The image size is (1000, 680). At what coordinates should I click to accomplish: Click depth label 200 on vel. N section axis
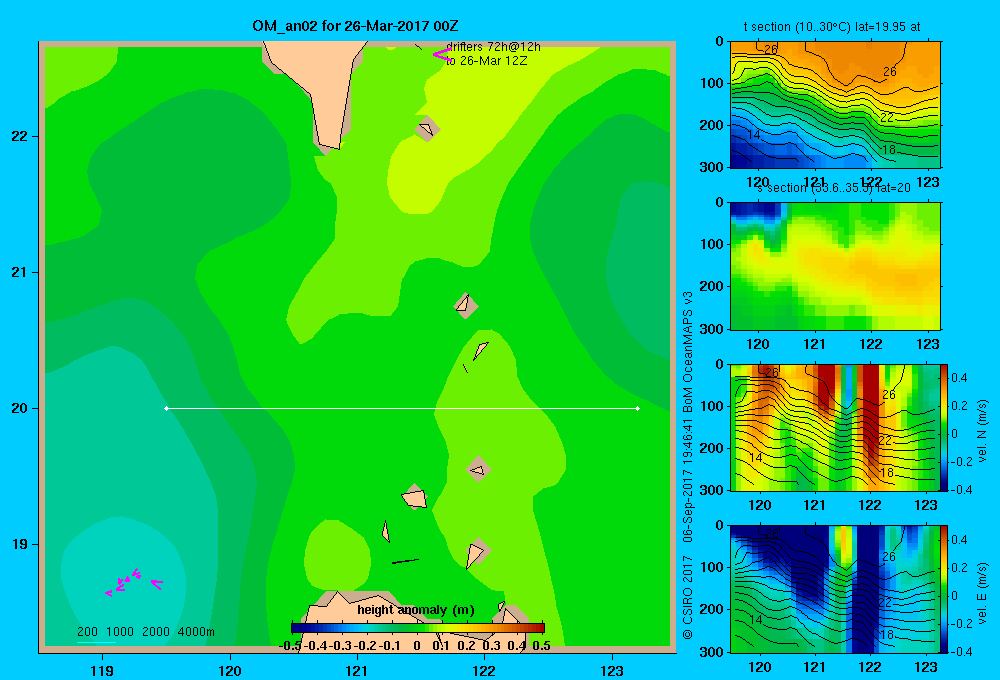pos(712,448)
